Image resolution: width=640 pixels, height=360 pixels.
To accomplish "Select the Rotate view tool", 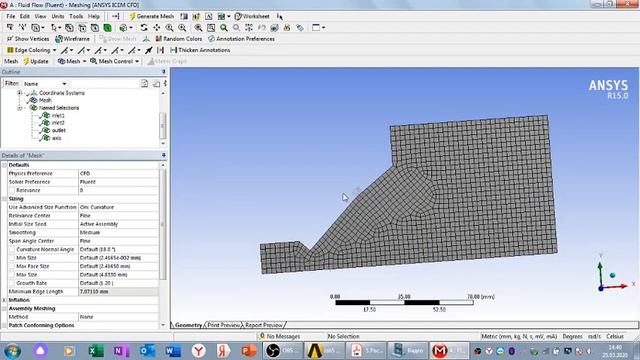I will click(x=144, y=28).
